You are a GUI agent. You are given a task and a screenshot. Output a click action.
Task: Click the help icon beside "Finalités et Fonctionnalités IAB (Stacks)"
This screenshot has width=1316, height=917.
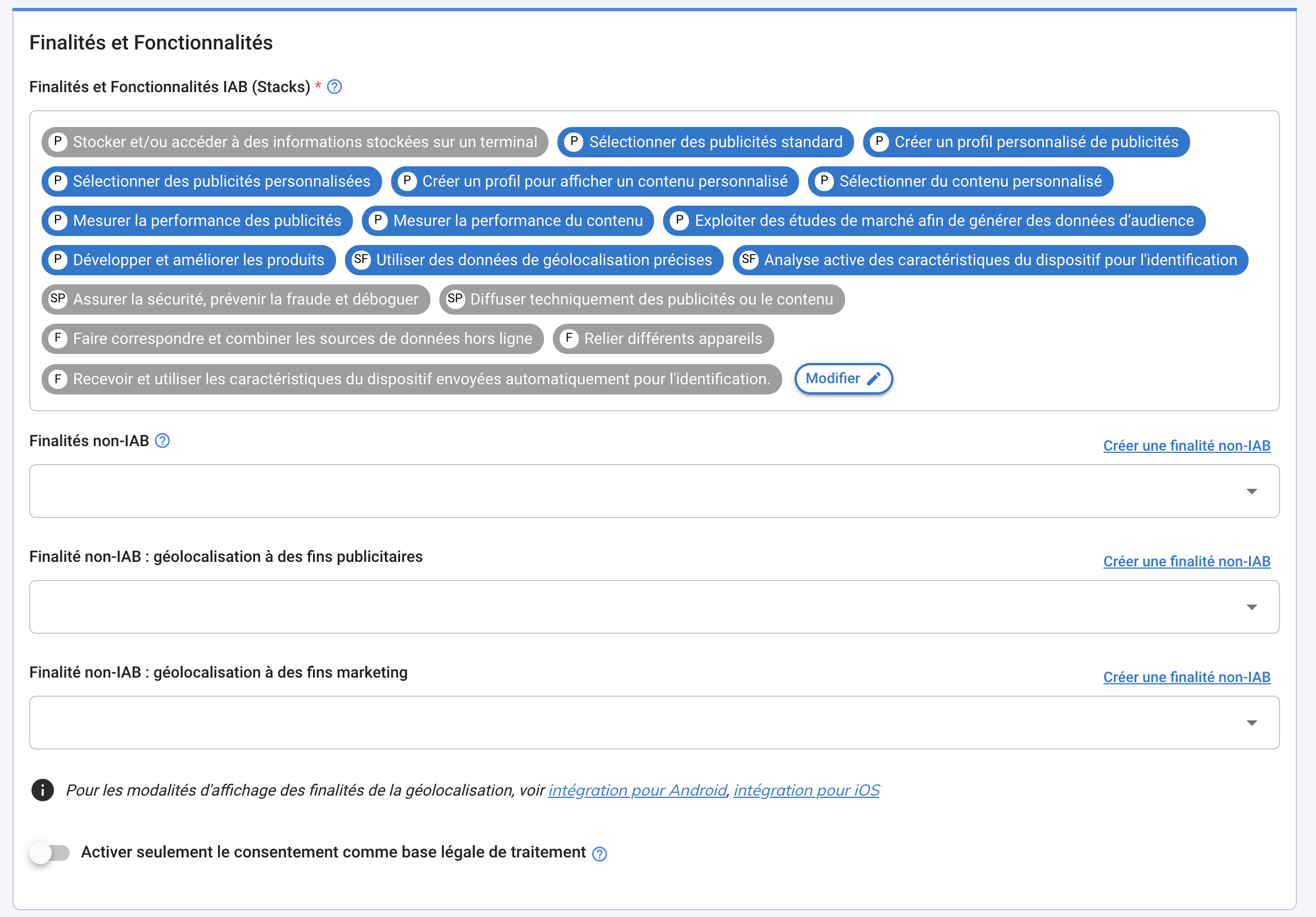click(335, 87)
